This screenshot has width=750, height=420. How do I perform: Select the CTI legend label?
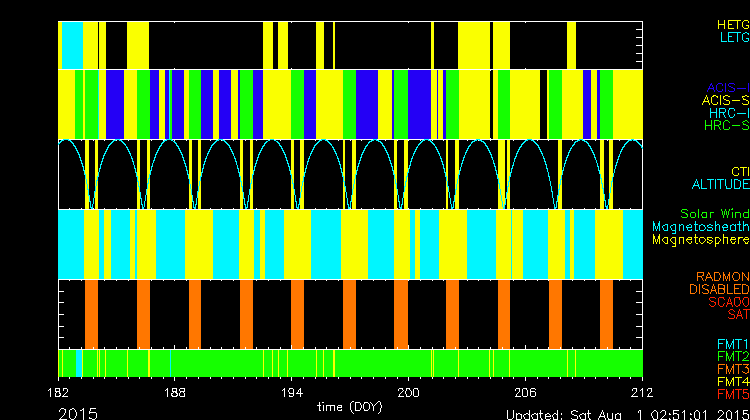(x=739, y=172)
